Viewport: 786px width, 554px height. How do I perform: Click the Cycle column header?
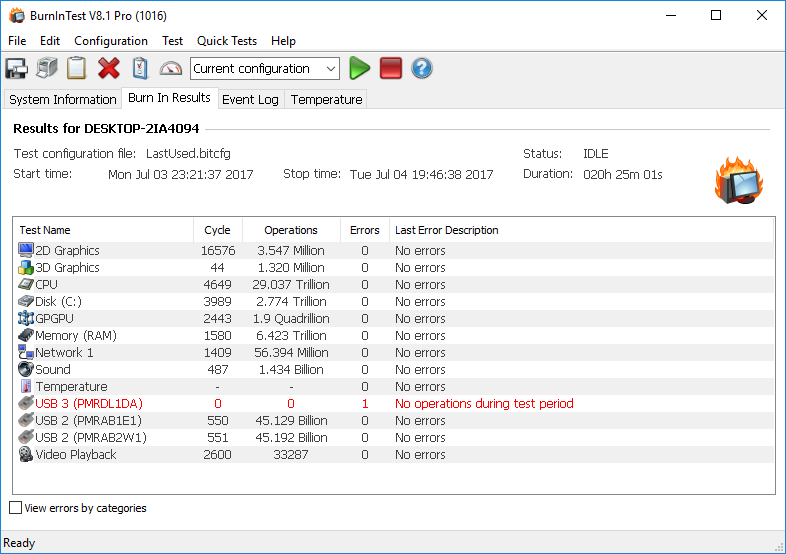click(218, 230)
